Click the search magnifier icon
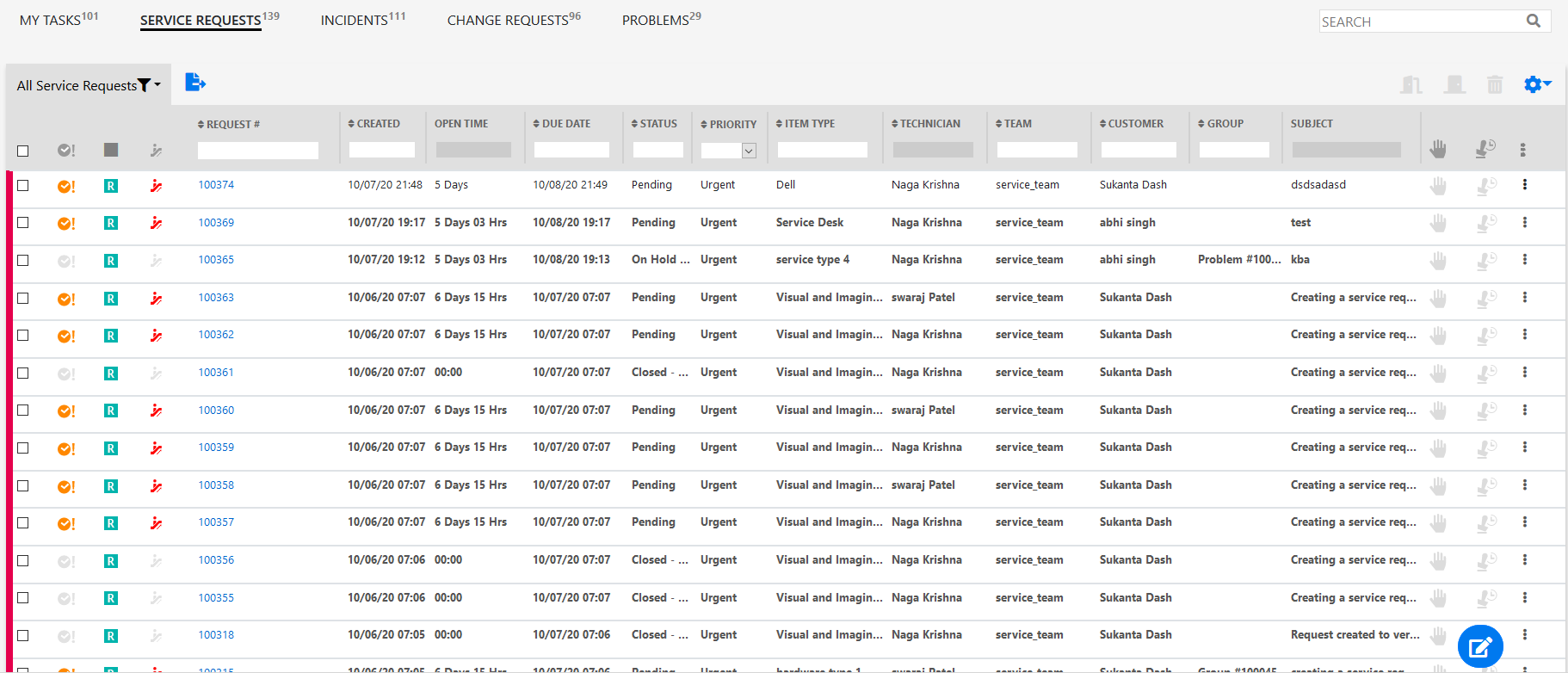1568x673 pixels. pyautogui.click(x=1534, y=21)
